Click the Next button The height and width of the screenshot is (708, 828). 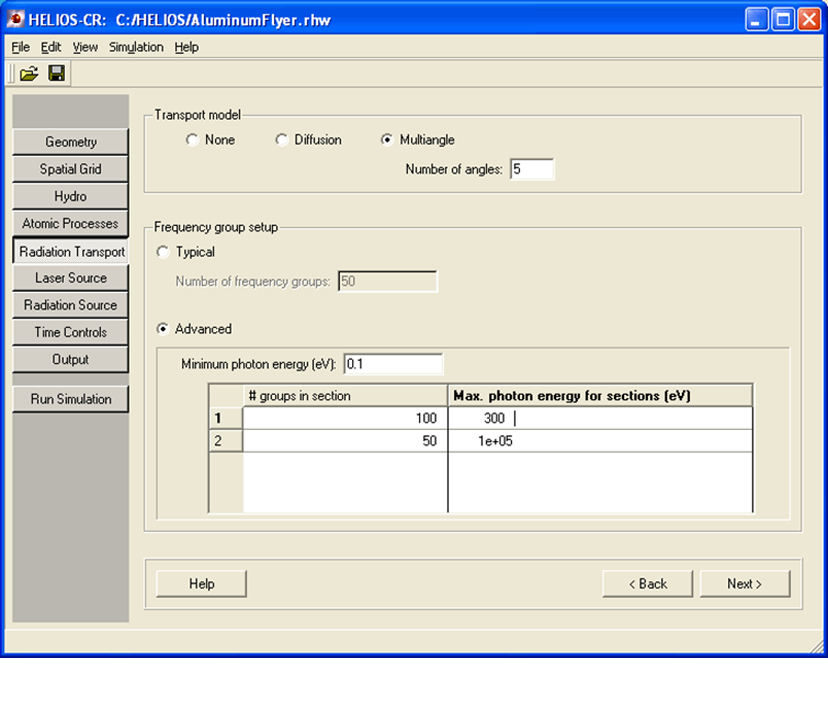click(x=745, y=584)
